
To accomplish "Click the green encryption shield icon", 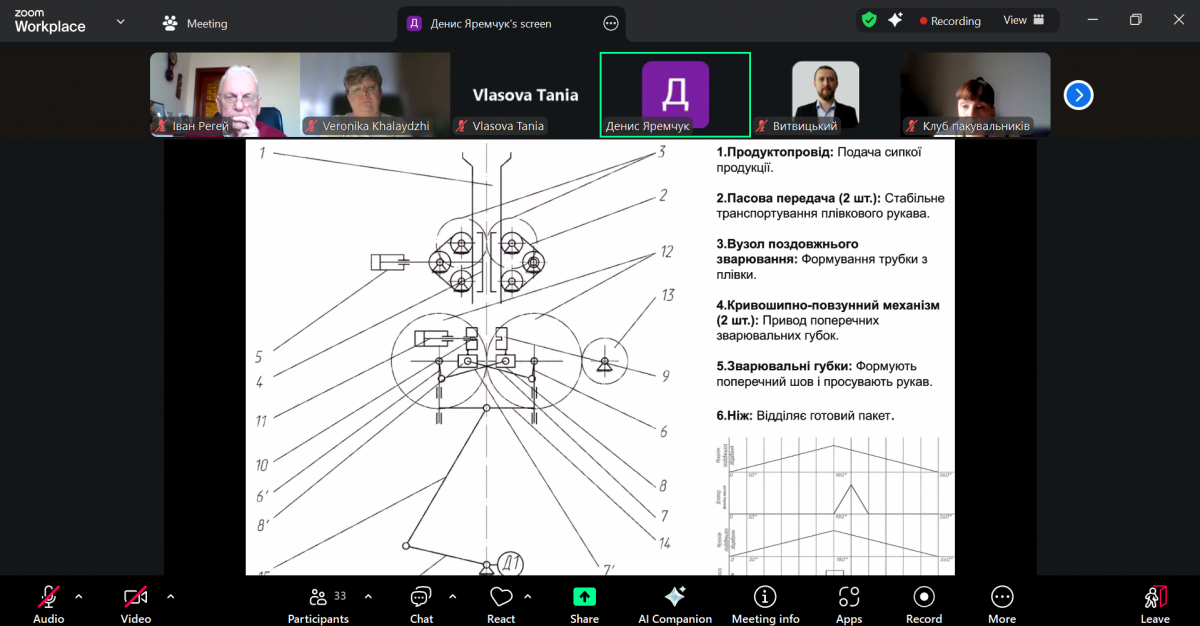I will [869, 20].
